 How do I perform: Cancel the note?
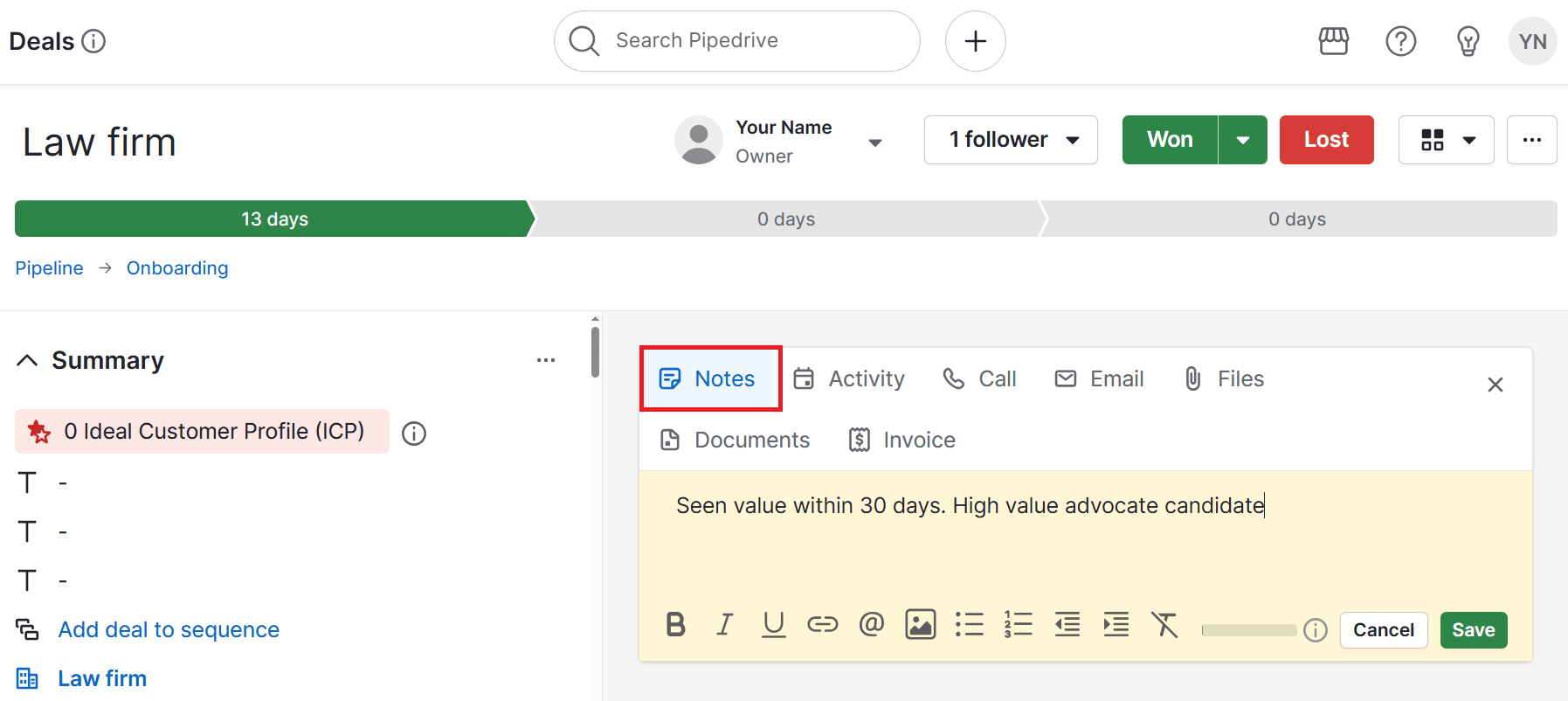click(x=1384, y=629)
